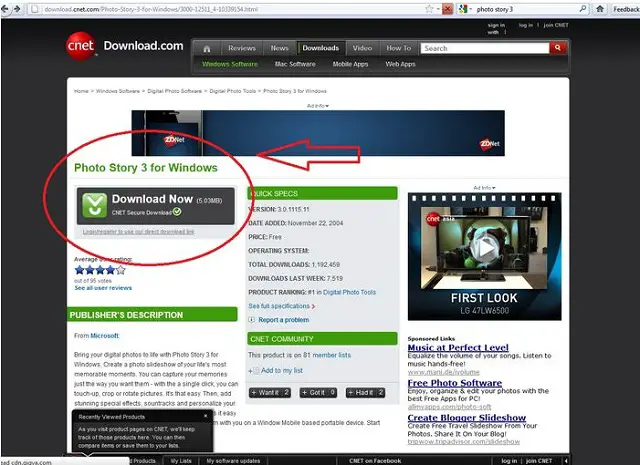Select the Downloads tab
The height and width of the screenshot is (465, 640).
point(321,48)
